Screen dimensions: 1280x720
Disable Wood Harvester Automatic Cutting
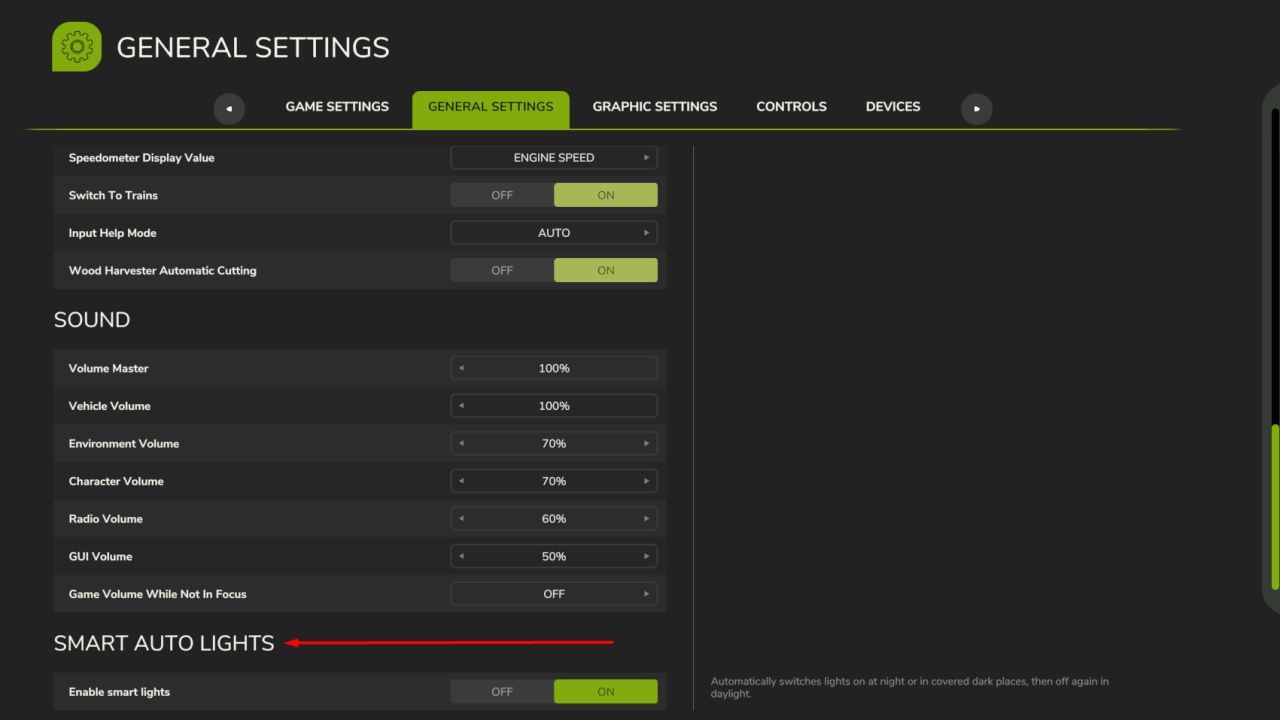[502, 270]
